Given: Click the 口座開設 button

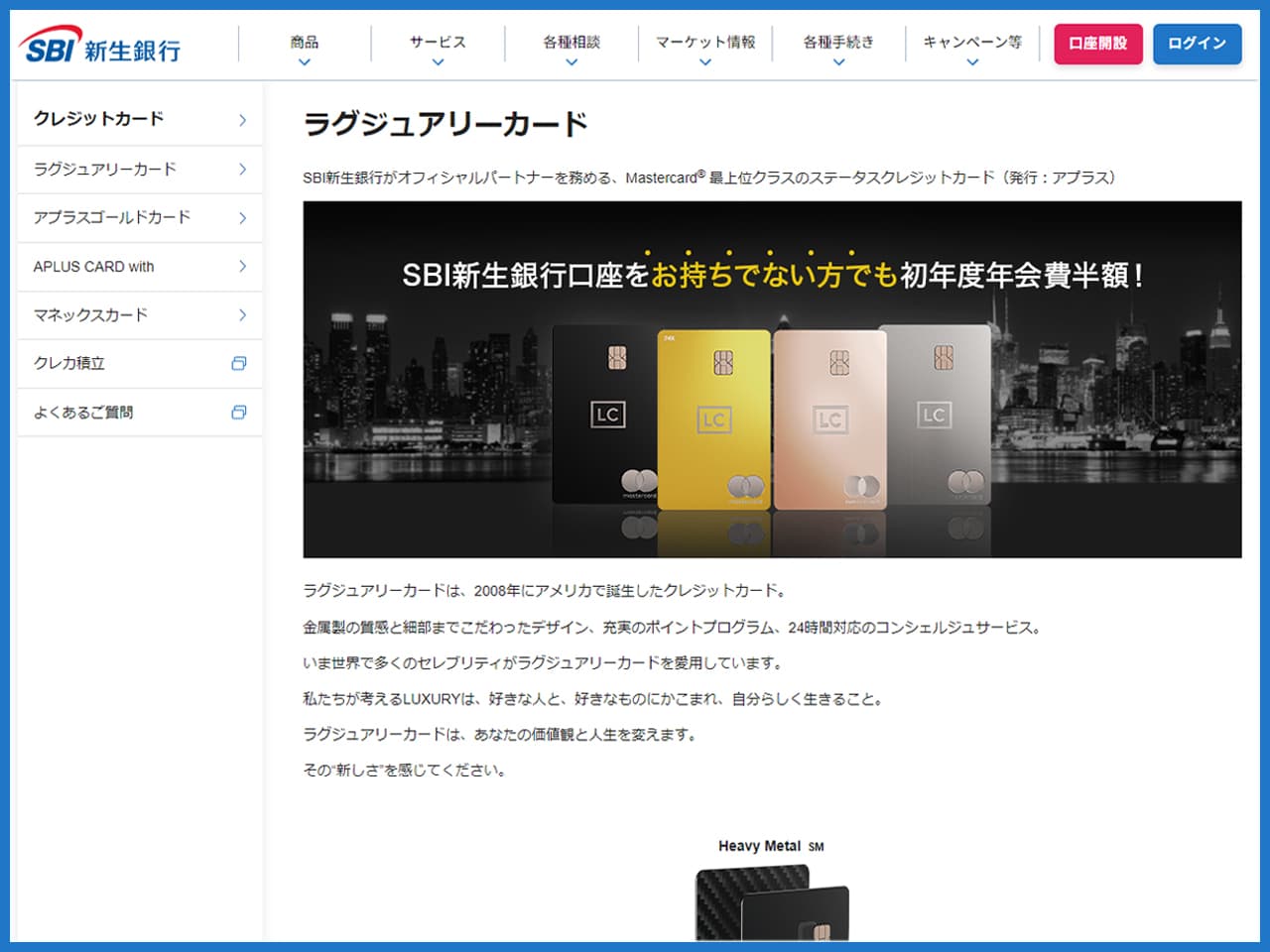Looking at the screenshot, I should click(x=1097, y=44).
